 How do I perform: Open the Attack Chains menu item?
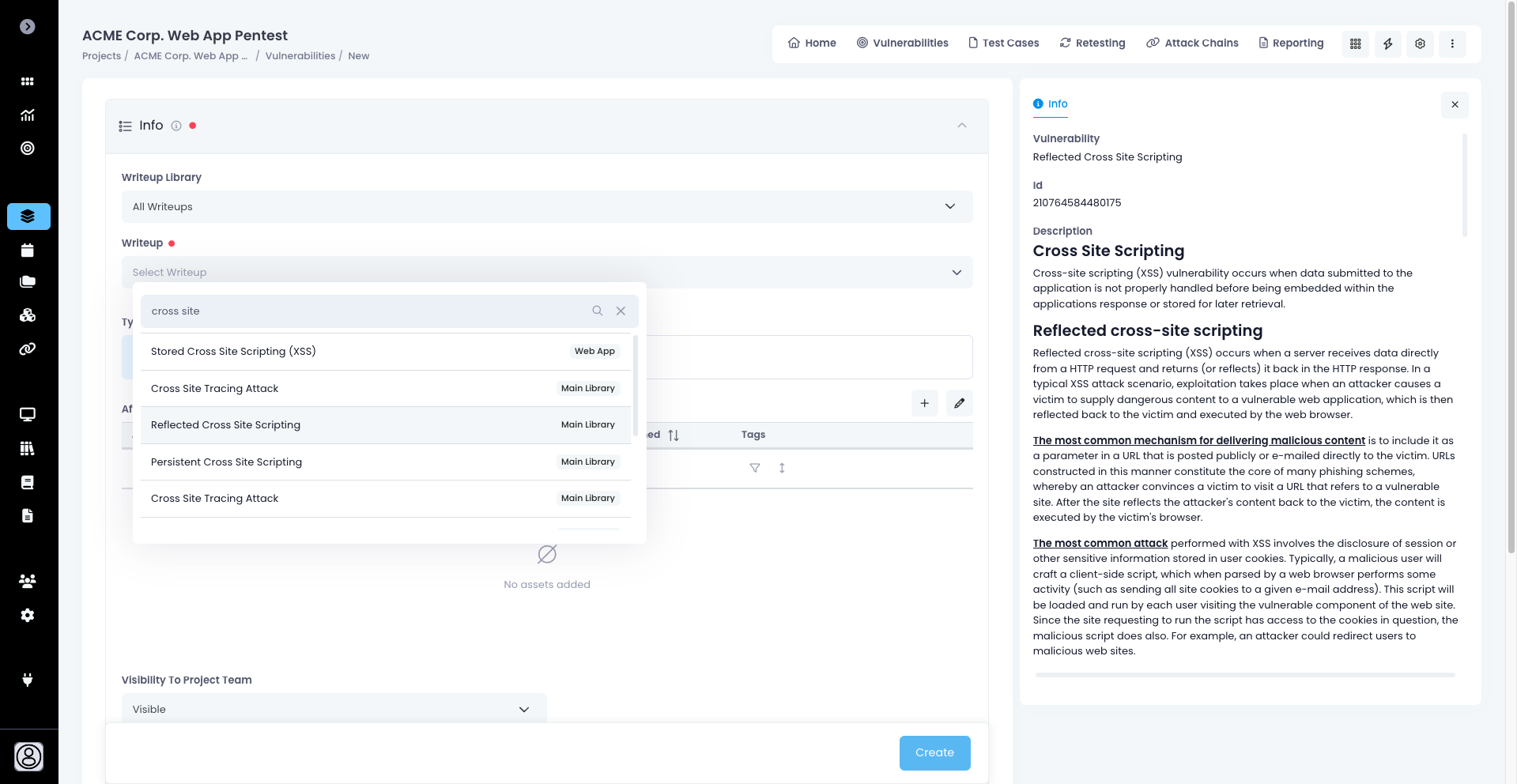point(1192,43)
